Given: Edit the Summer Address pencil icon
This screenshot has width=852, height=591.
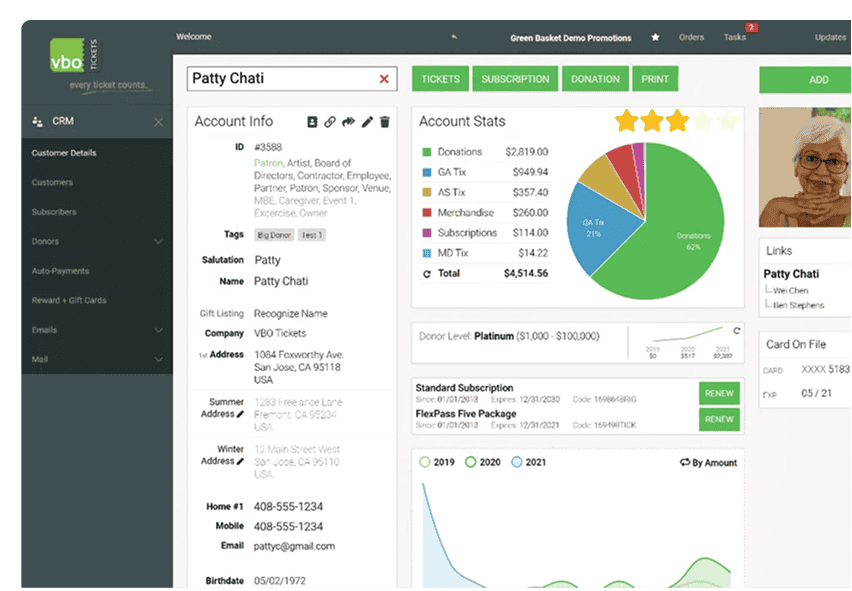Looking at the screenshot, I should click(x=240, y=414).
